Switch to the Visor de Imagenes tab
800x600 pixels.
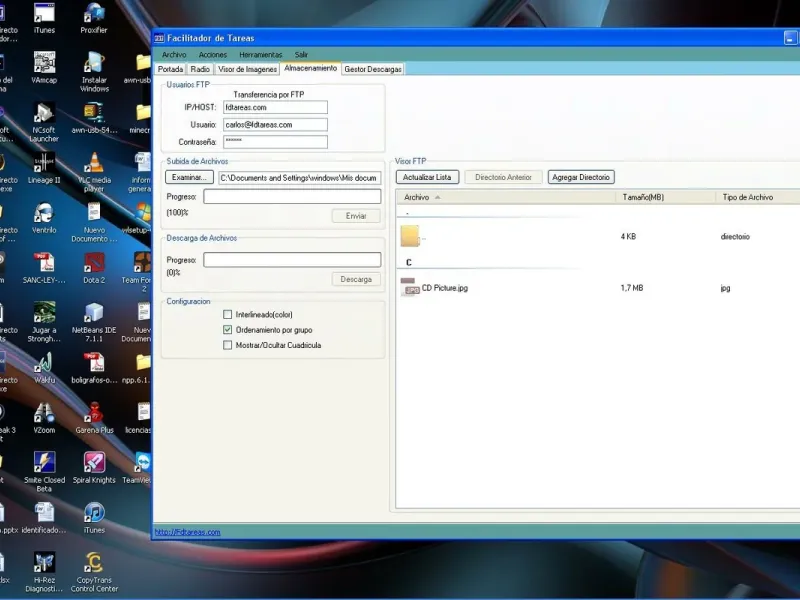coord(247,69)
